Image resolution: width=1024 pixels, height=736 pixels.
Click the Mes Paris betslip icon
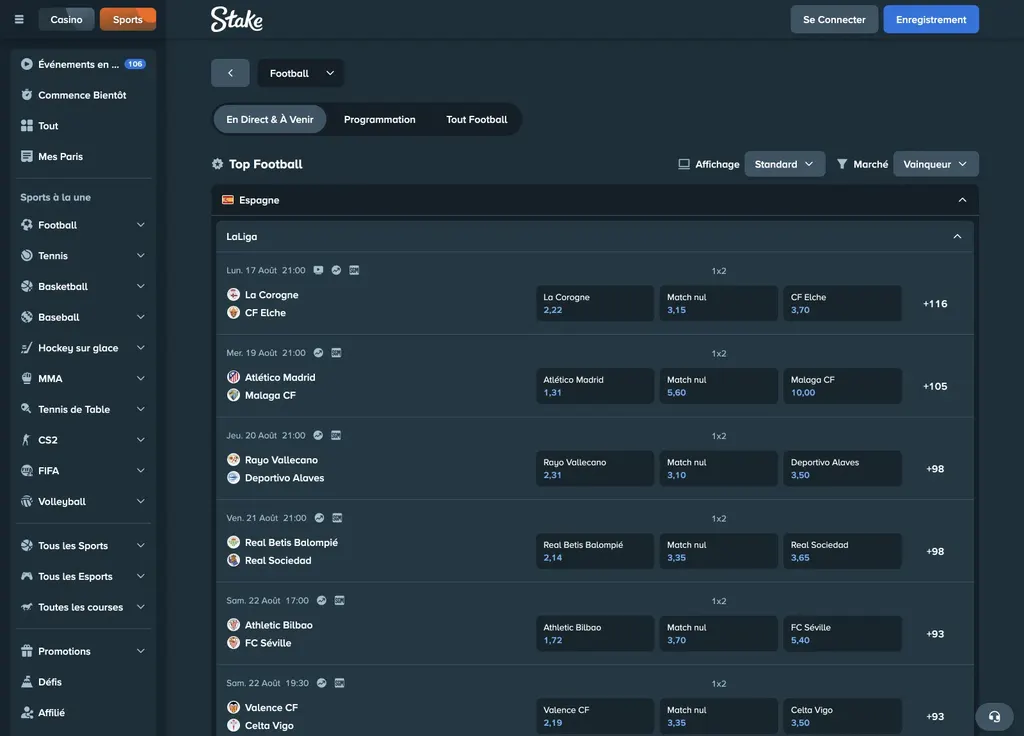pyautogui.click(x=27, y=156)
